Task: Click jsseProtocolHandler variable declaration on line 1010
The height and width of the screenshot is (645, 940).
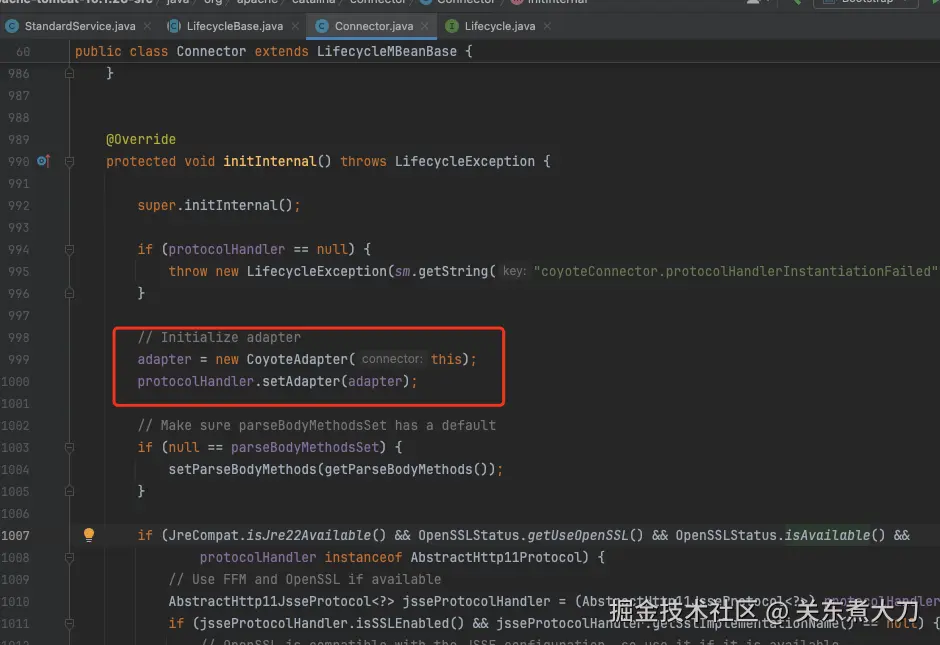Action: click(476, 601)
